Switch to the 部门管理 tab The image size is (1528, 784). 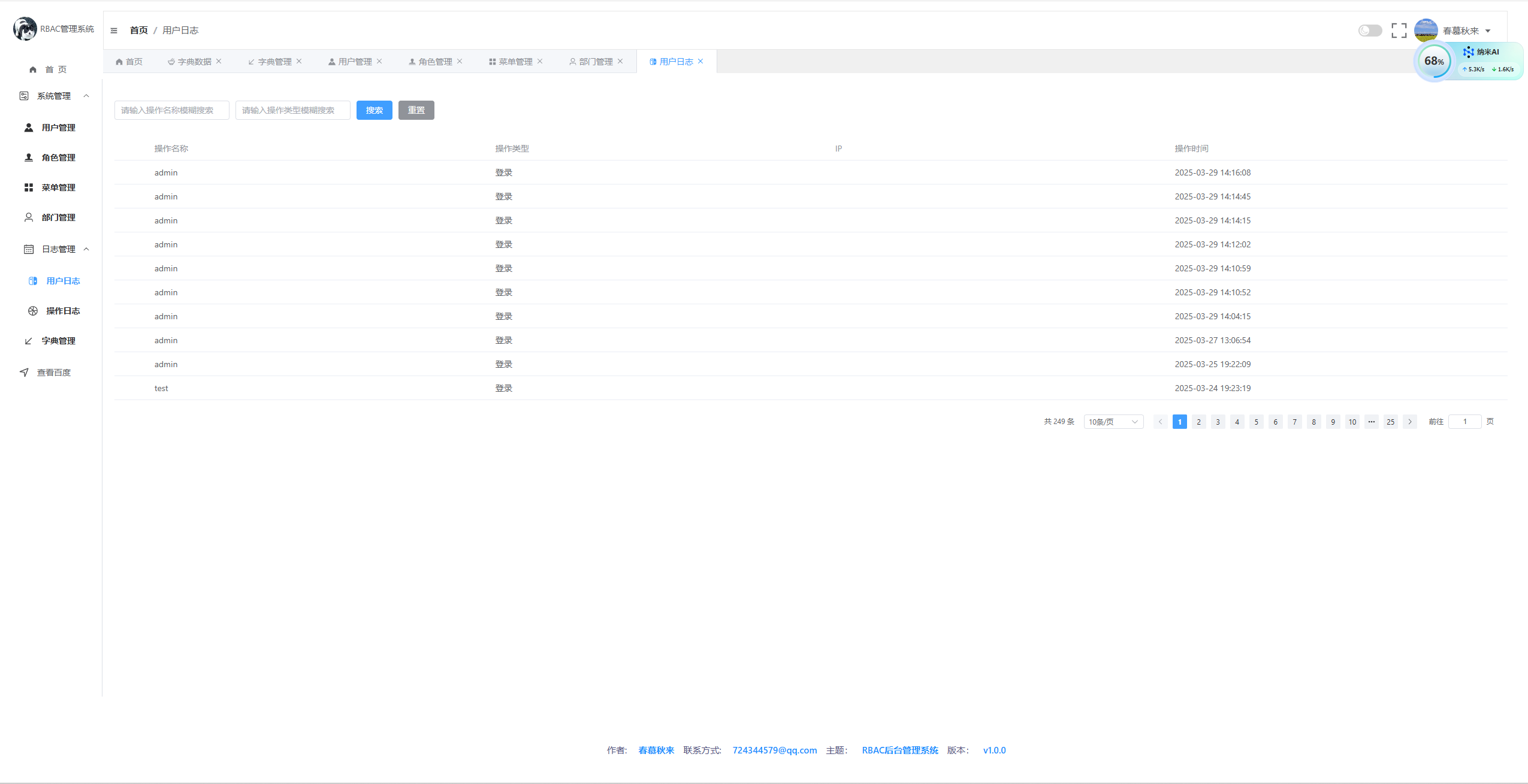(595, 62)
